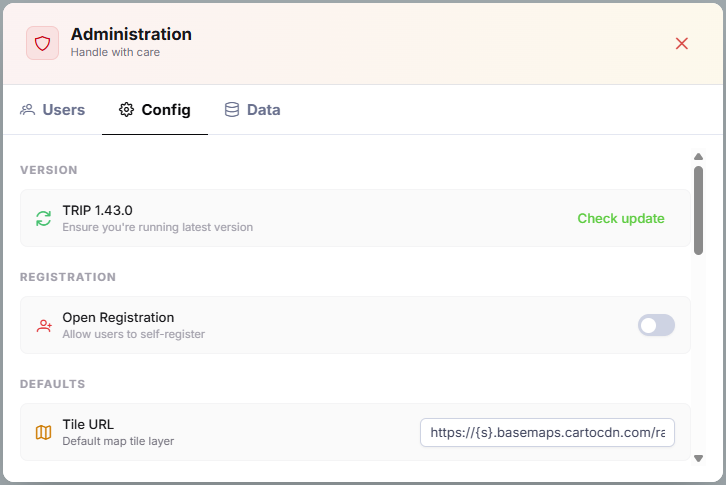
Task: Click the green refresh icon beside TRIP version
Action: click(x=43, y=218)
